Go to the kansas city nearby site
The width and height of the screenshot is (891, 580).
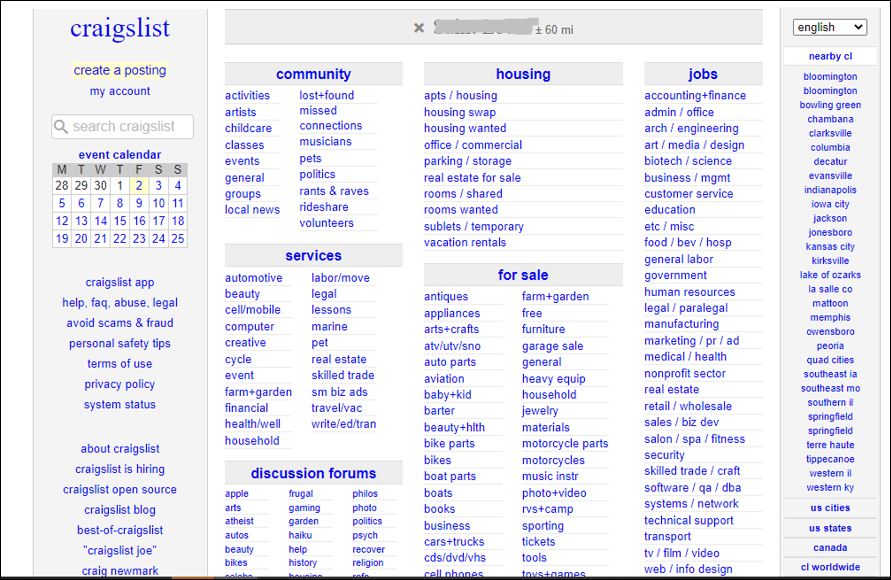[830, 247]
